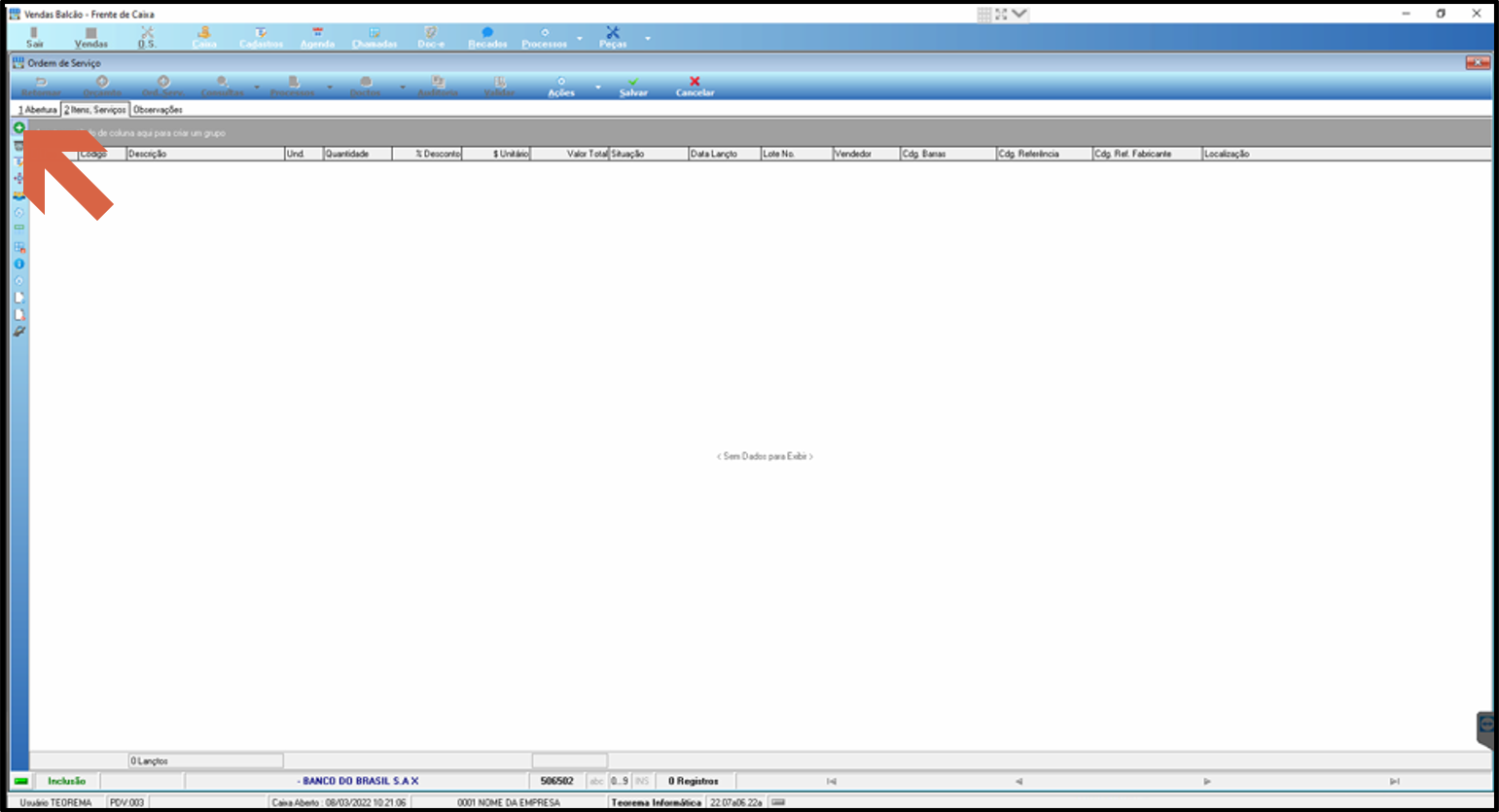The image size is (1499, 812).
Task: Sort by Código column header
Action: 102,154
